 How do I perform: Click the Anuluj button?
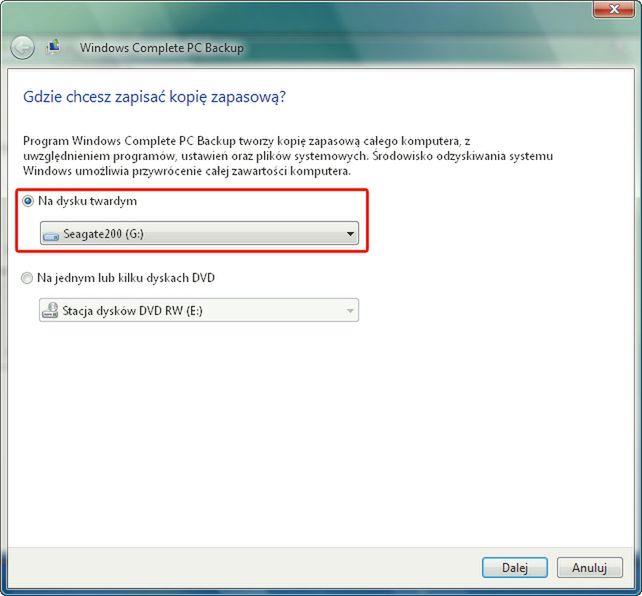[x=590, y=567]
